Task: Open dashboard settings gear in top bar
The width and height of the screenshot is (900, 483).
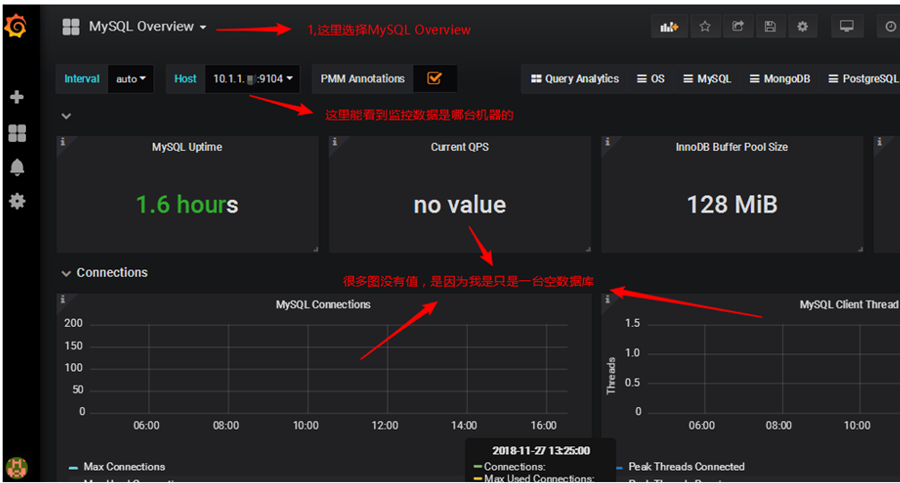Action: point(802,26)
